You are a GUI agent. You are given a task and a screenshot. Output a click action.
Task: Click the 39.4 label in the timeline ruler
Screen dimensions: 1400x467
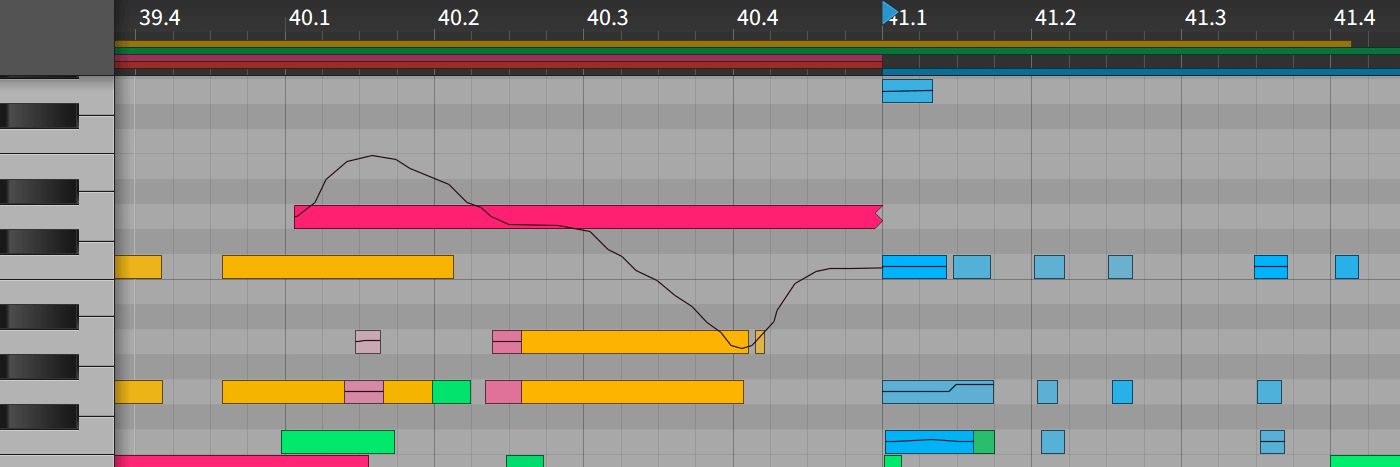[x=159, y=17]
